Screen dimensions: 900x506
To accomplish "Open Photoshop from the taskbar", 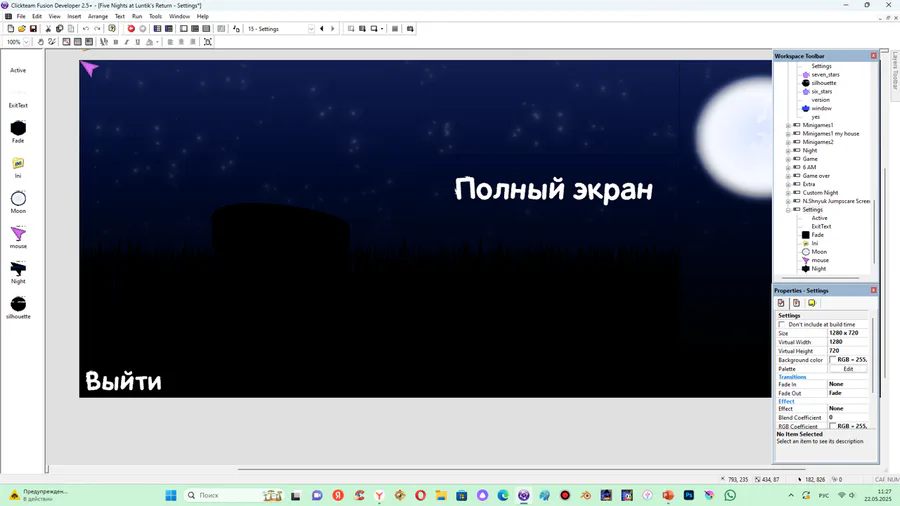I will 688,495.
